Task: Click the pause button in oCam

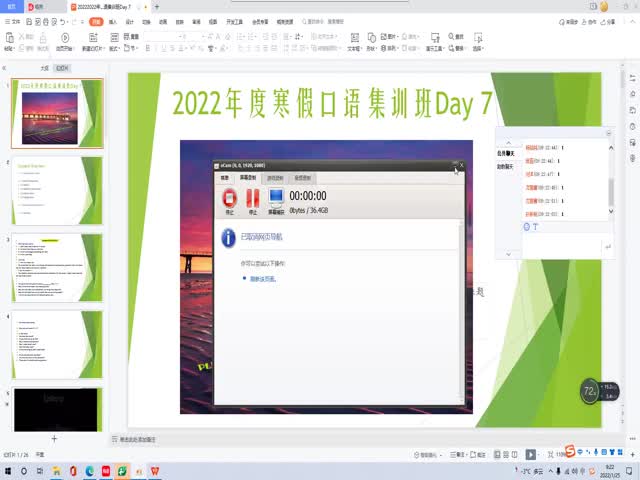Action: click(x=252, y=199)
